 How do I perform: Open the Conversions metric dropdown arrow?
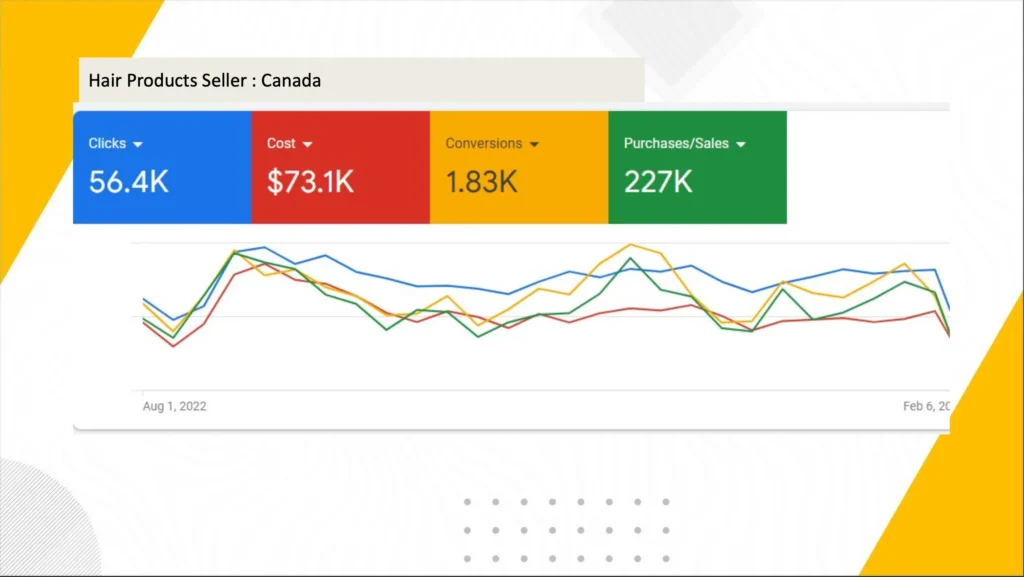(x=534, y=144)
